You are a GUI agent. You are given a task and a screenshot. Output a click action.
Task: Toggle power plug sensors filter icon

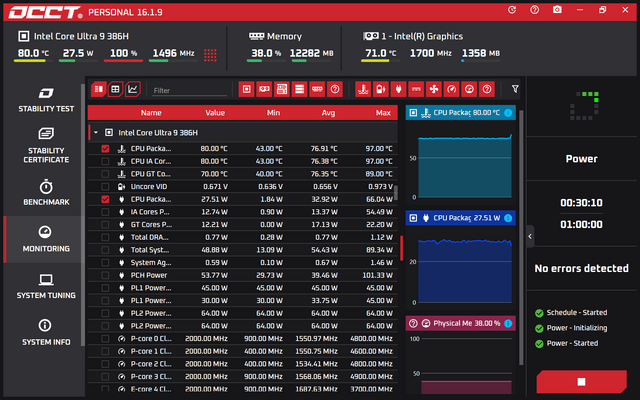point(398,89)
